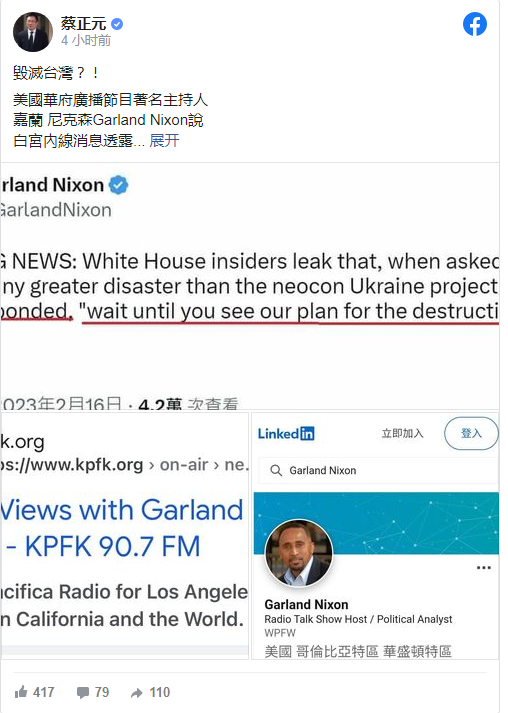This screenshot has height=713, width=508.
Task: Click the Garland Nixon search field
Action: point(378,470)
